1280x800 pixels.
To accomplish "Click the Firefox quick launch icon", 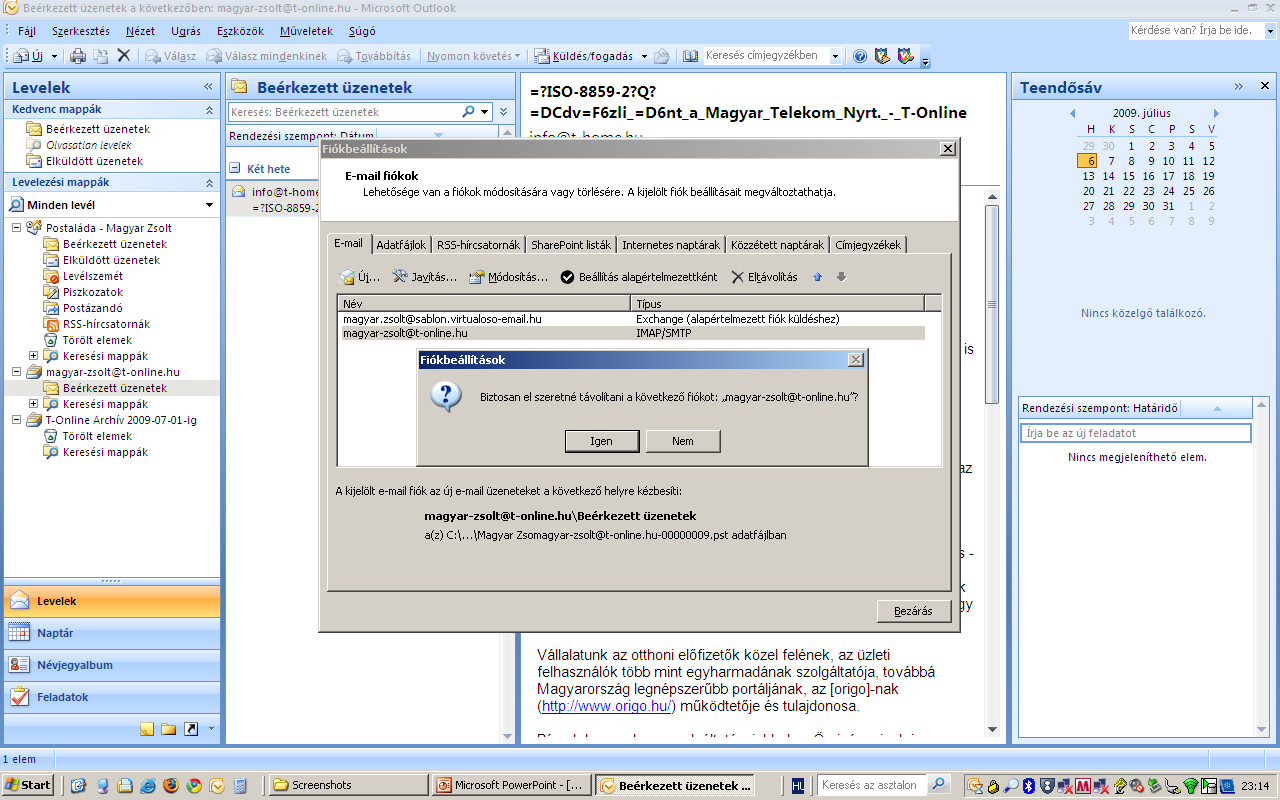I will (170, 785).
